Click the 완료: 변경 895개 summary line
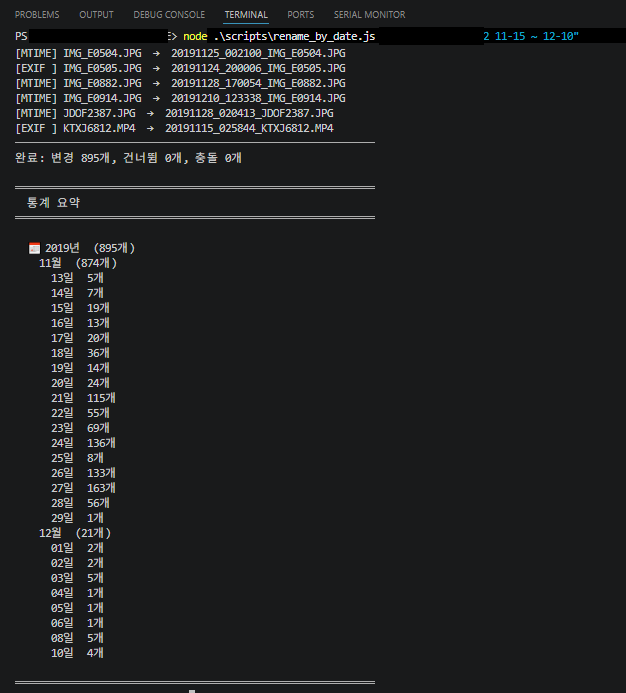 pos(128,158)
